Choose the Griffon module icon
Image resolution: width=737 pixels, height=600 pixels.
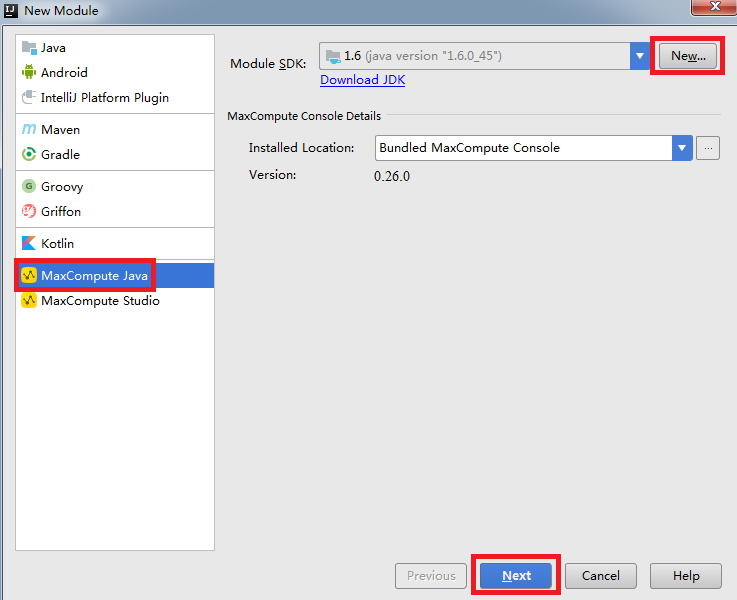pyautogui.click(x=29, y=212)
